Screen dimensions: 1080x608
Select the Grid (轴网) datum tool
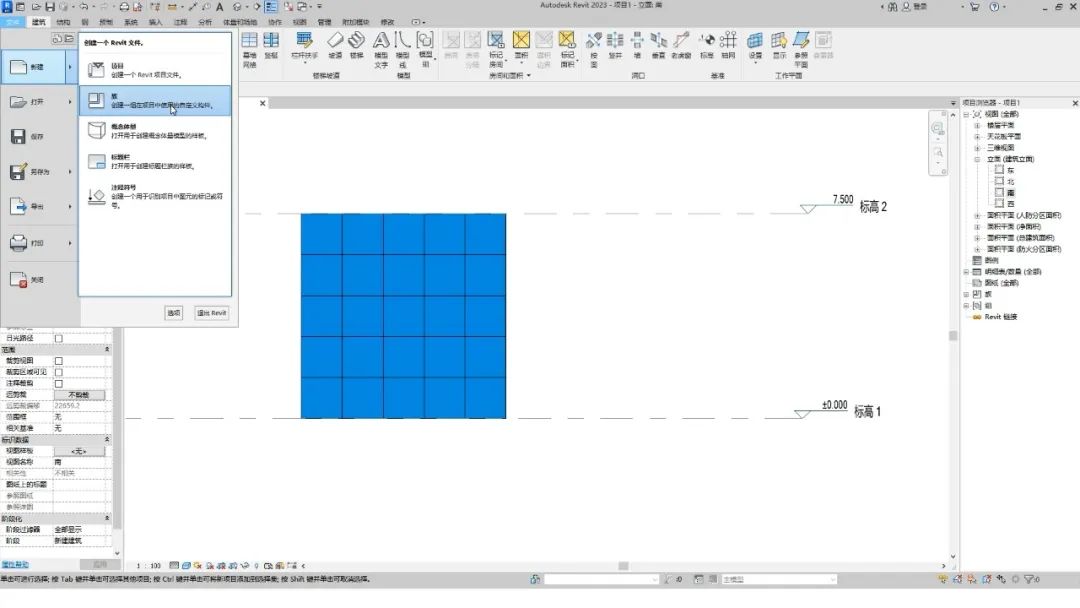click(728, 45)
